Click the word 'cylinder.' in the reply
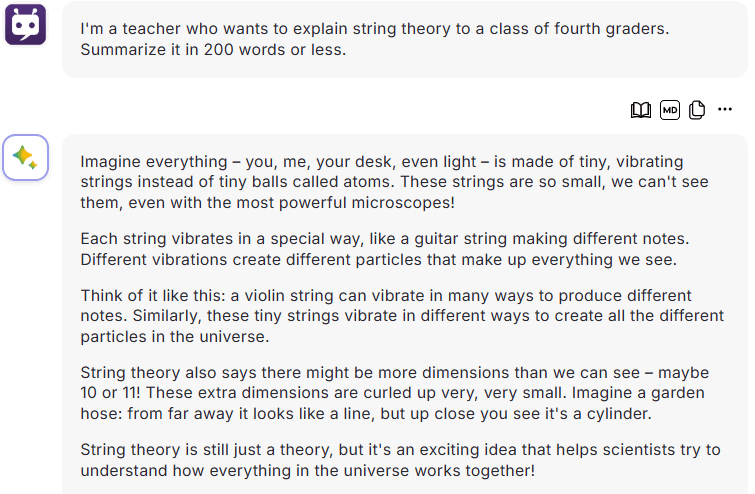 click(619, 414)
